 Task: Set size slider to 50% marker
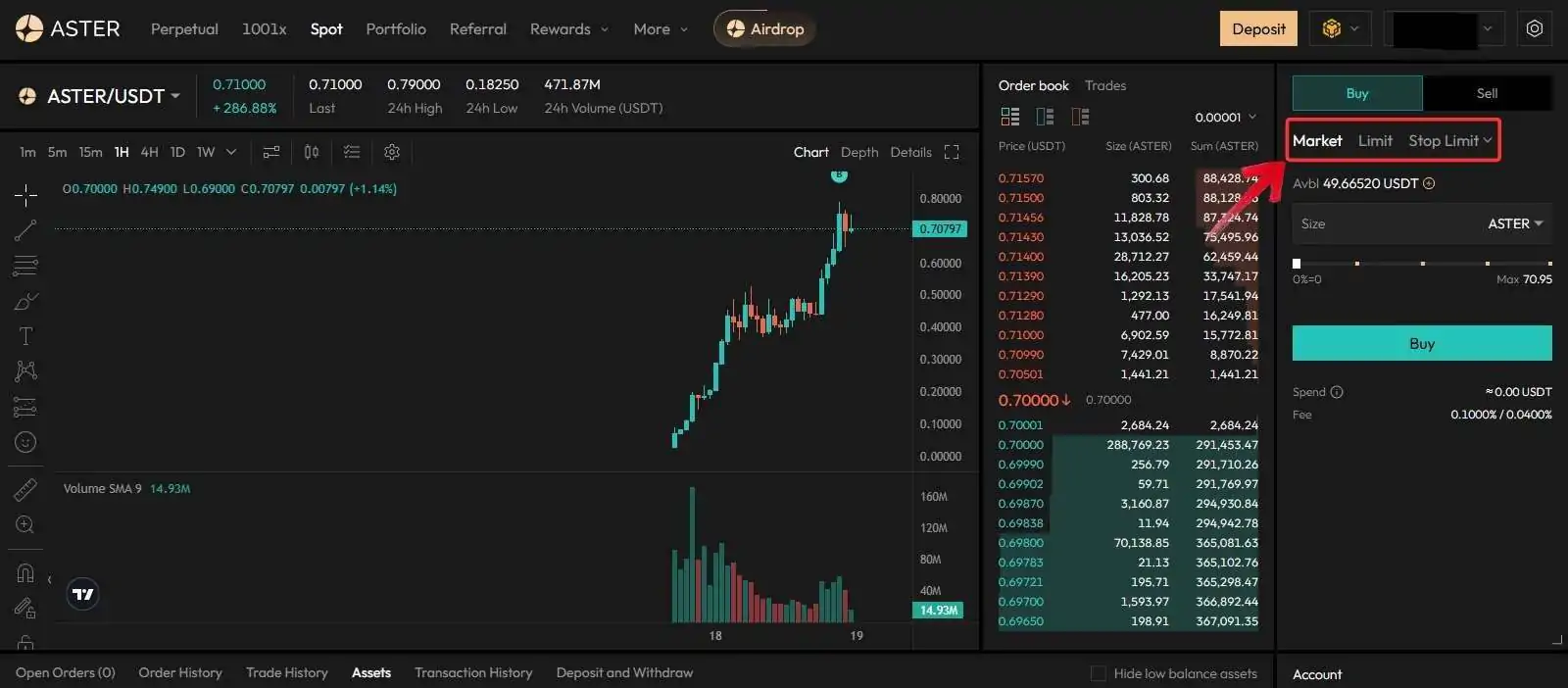coord(1423,264)
